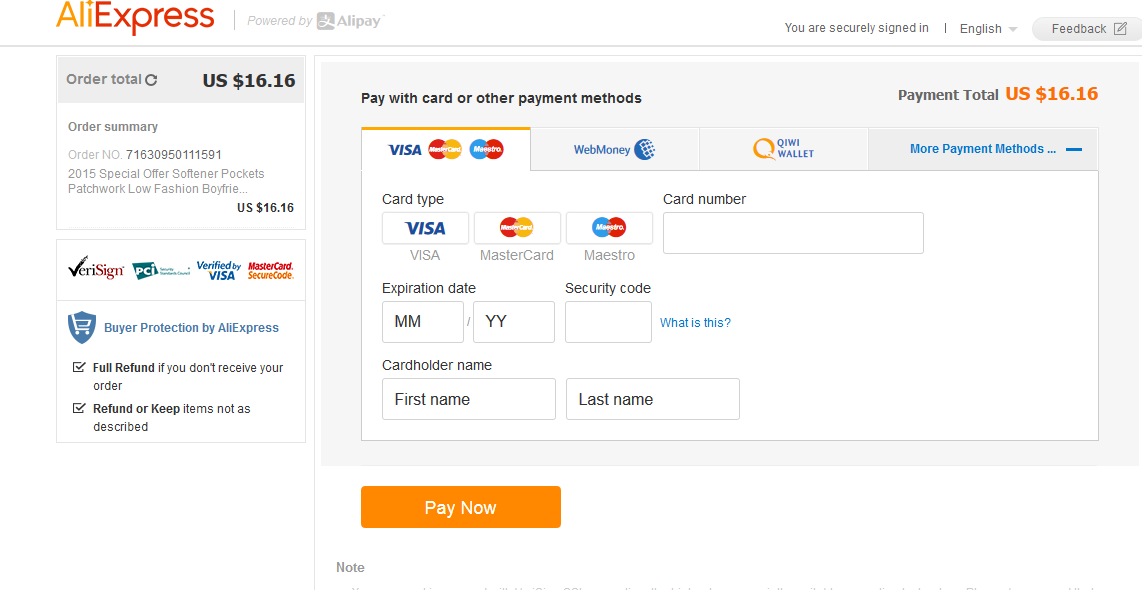The image size is (1142, 590).
Task: Click the Pay Now button
Action: [x=461, y=507]
